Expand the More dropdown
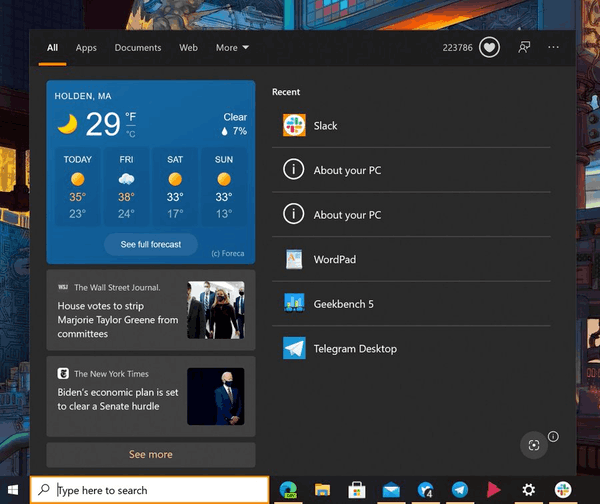 tap(232, 48)
